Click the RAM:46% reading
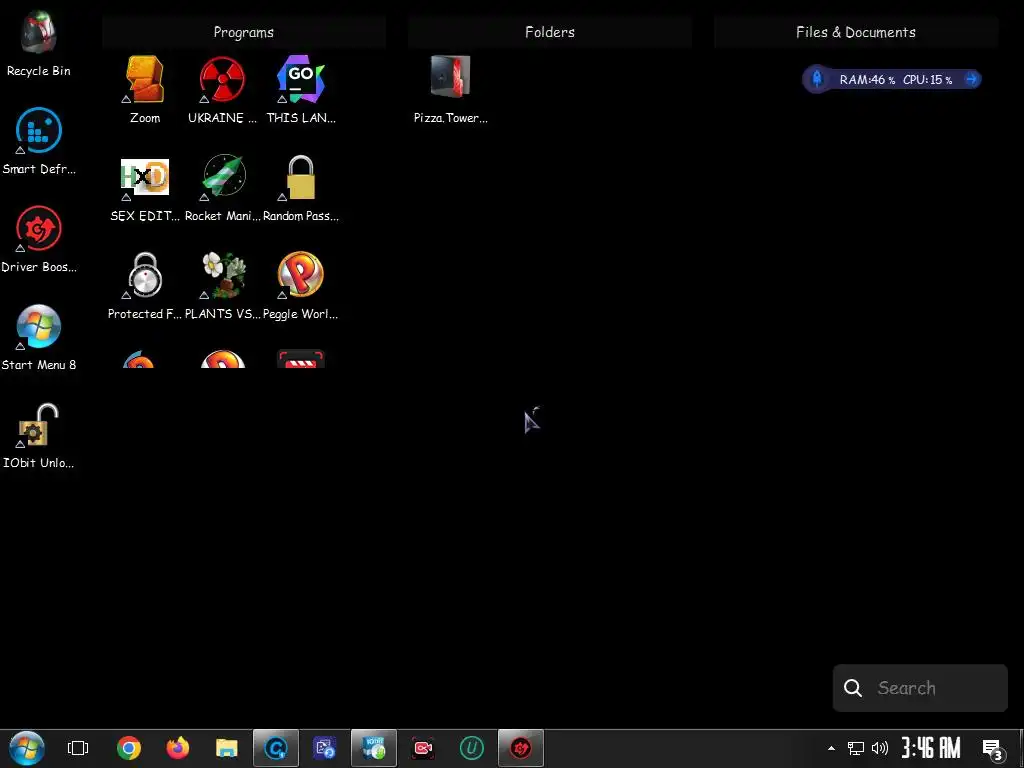This screenshot has width=1024, height=768. 867,80
